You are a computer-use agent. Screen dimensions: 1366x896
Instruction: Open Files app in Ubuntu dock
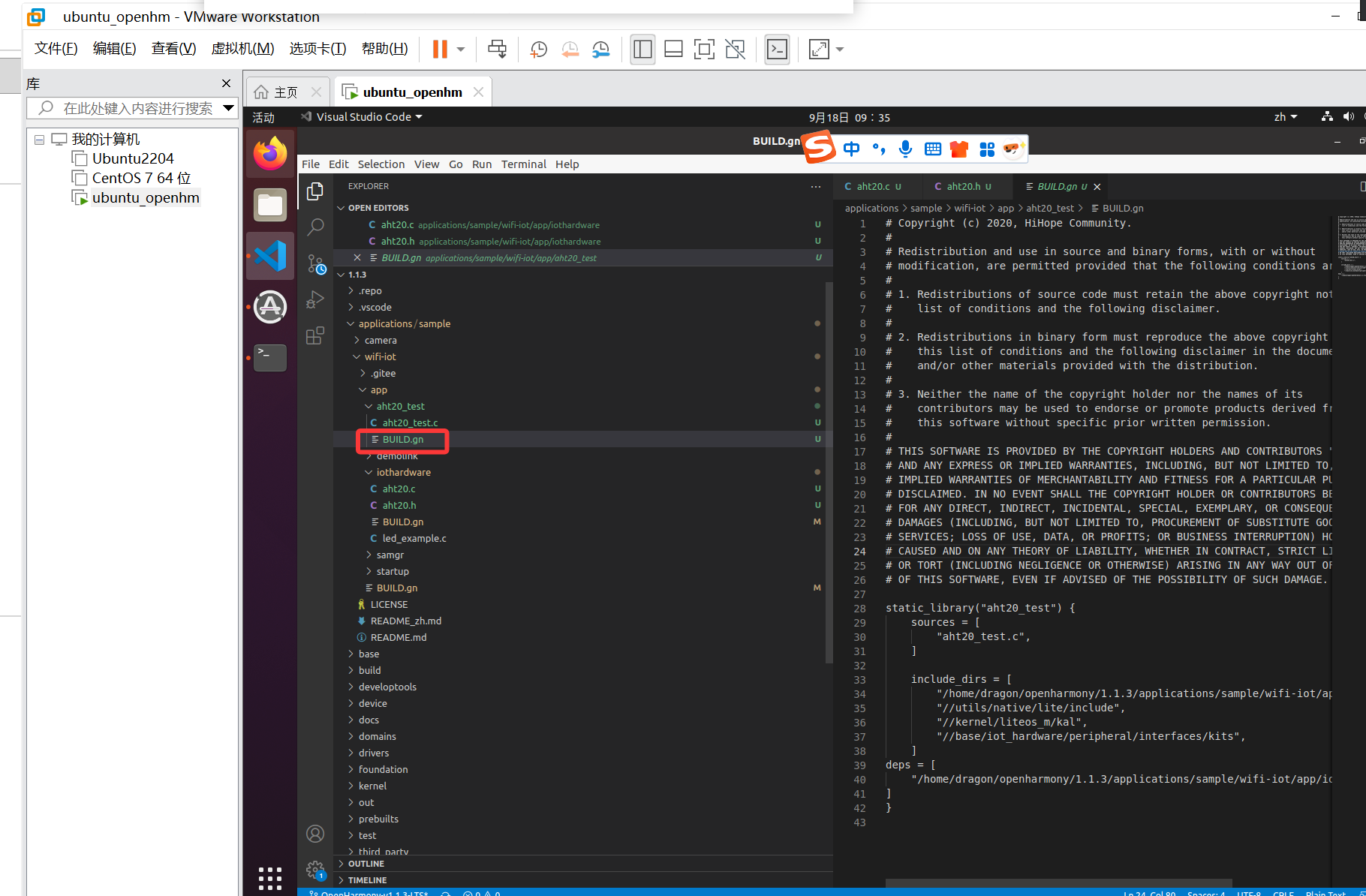pyautogui.click(x=270, y=205)
